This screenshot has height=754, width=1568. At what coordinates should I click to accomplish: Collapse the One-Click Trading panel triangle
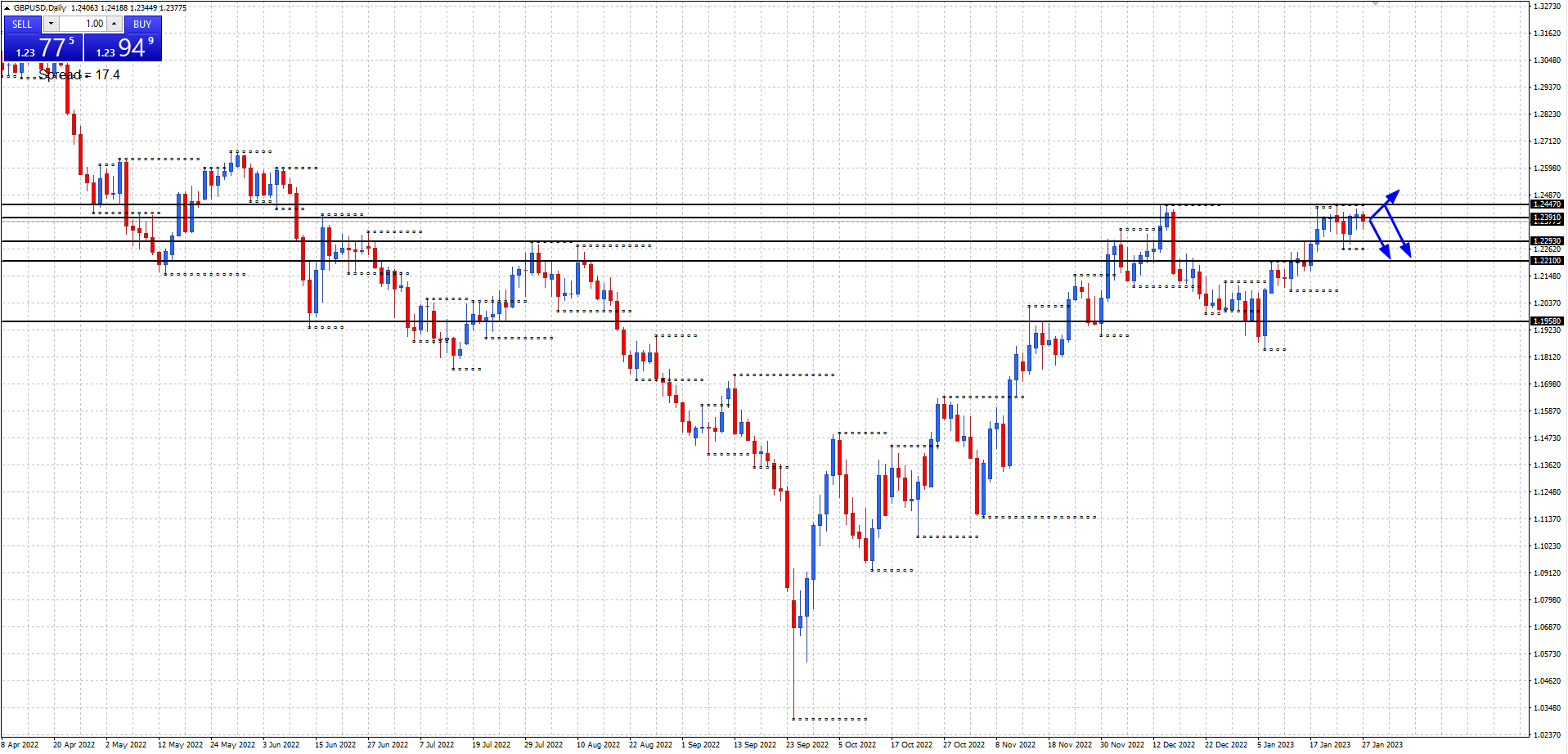coord(7,8)
